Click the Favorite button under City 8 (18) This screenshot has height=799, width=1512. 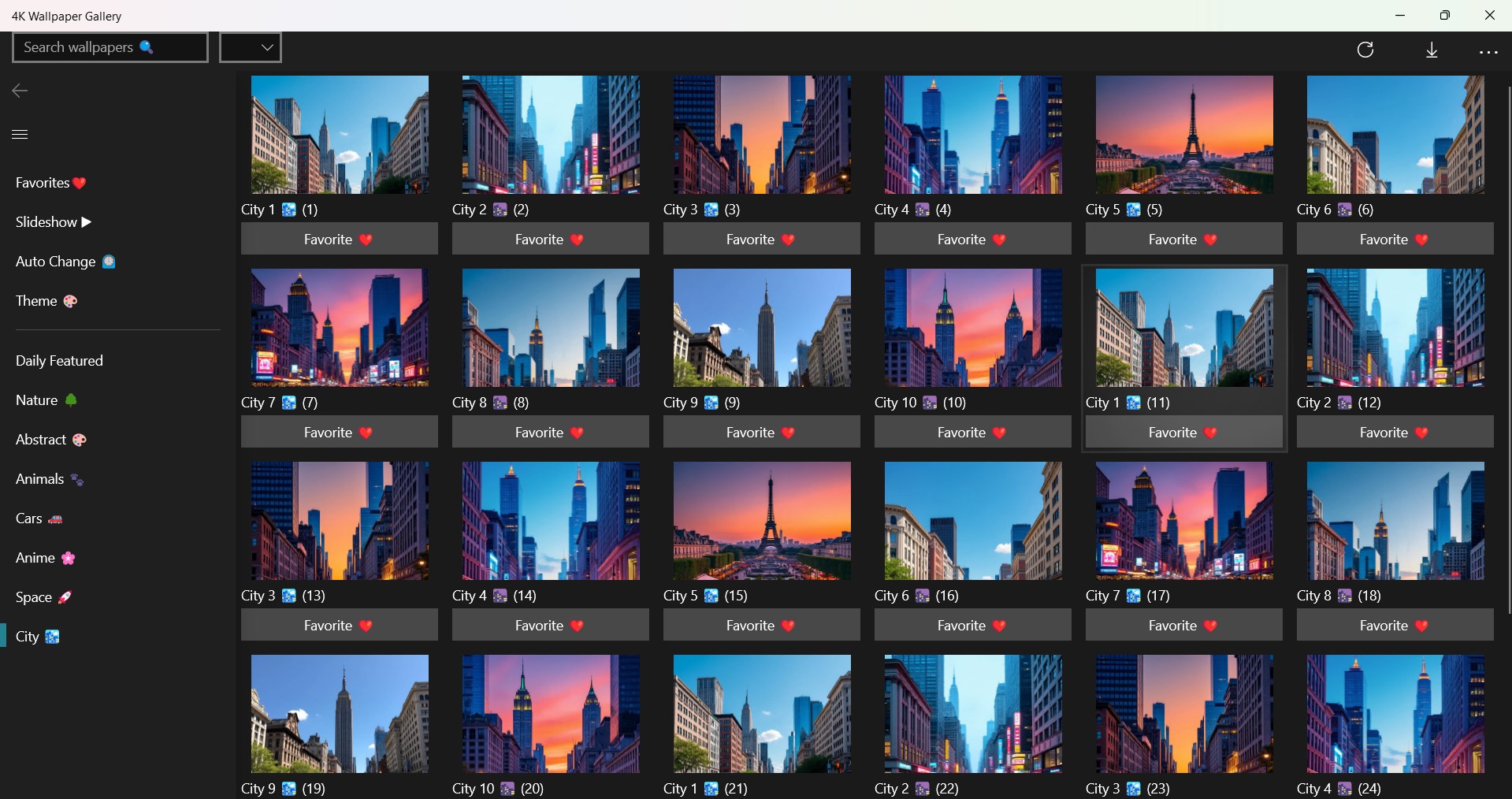tap(1395, 626)
